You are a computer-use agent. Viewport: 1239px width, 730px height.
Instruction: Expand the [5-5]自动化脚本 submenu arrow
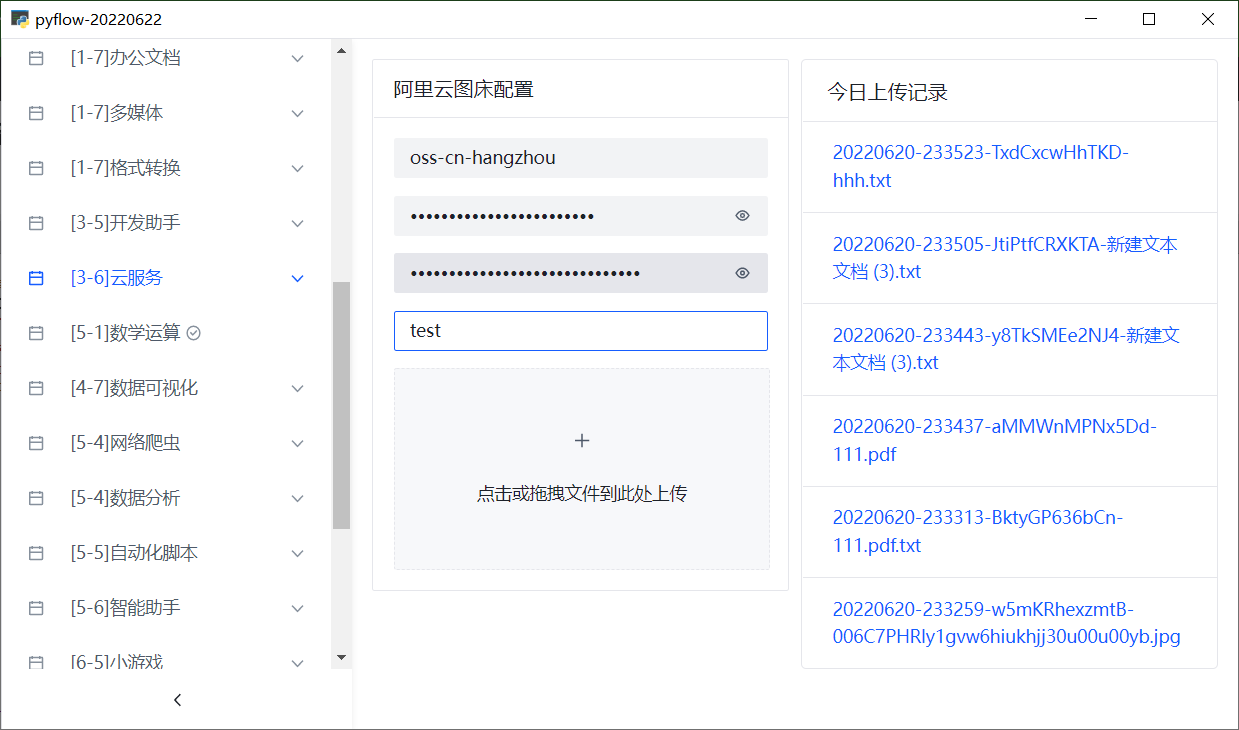(x=297, y=554)
